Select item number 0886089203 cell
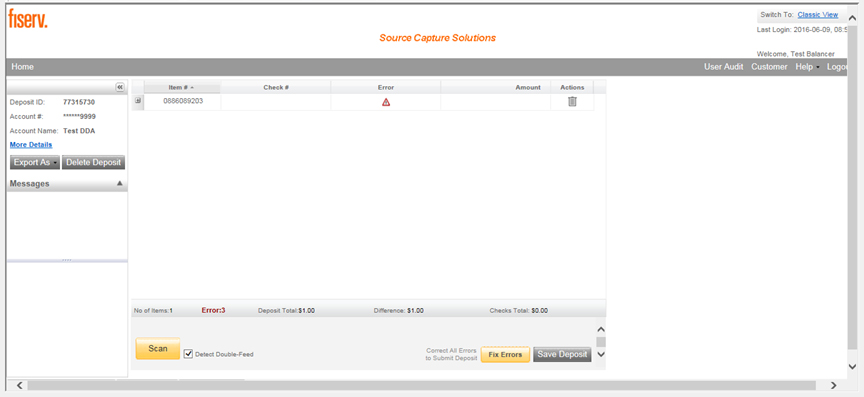The width and height of the screenshot is (864, 397). [183, 101]
